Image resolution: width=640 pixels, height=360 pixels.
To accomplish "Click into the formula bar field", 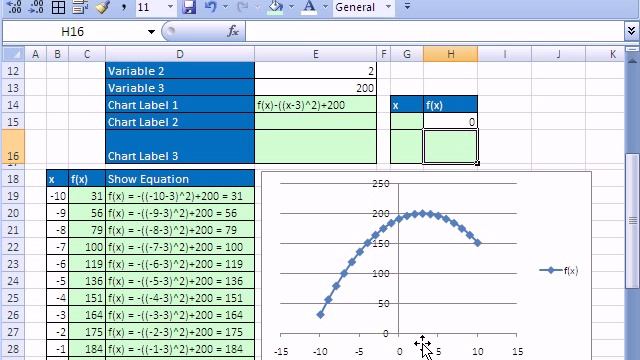I will pos(434,31).
